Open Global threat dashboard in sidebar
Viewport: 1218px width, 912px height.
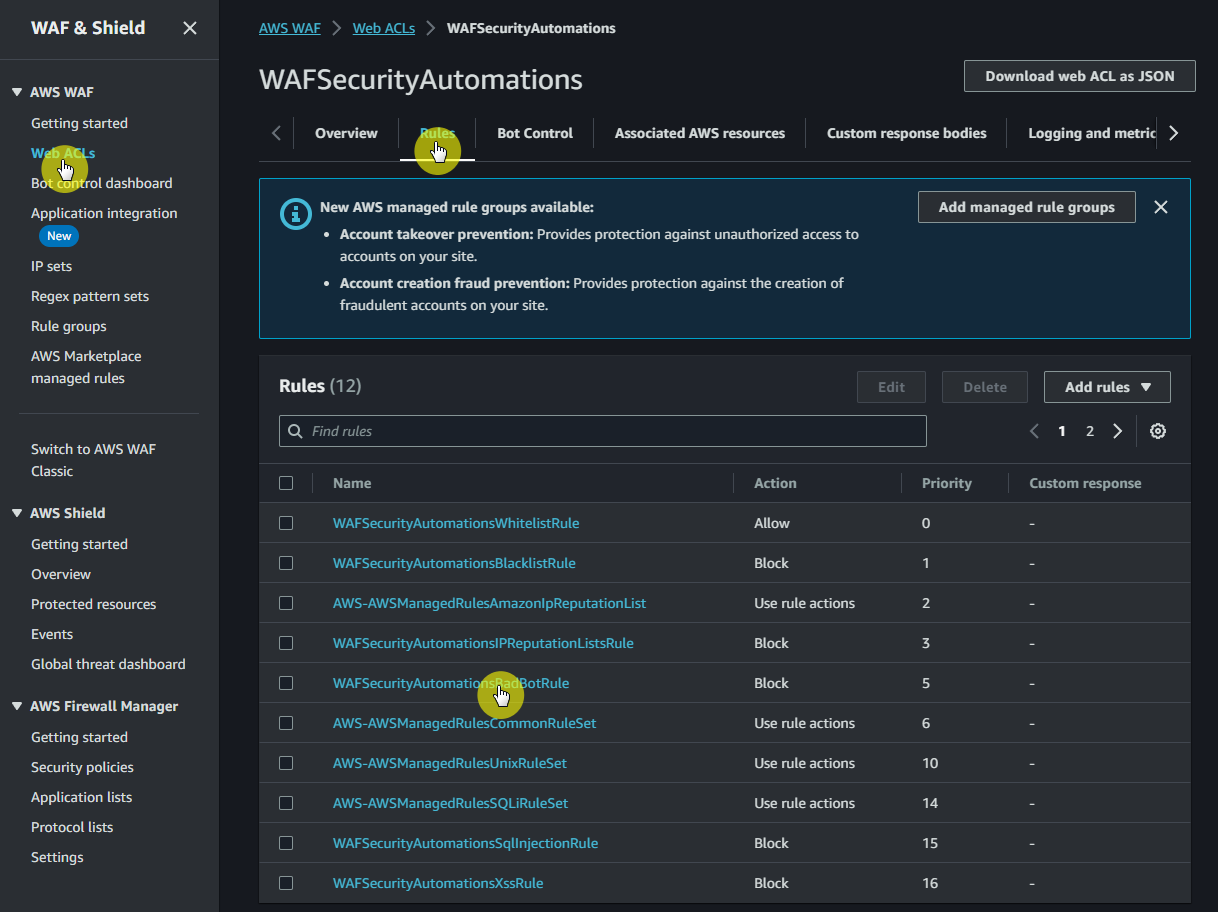tap(108, 664)
